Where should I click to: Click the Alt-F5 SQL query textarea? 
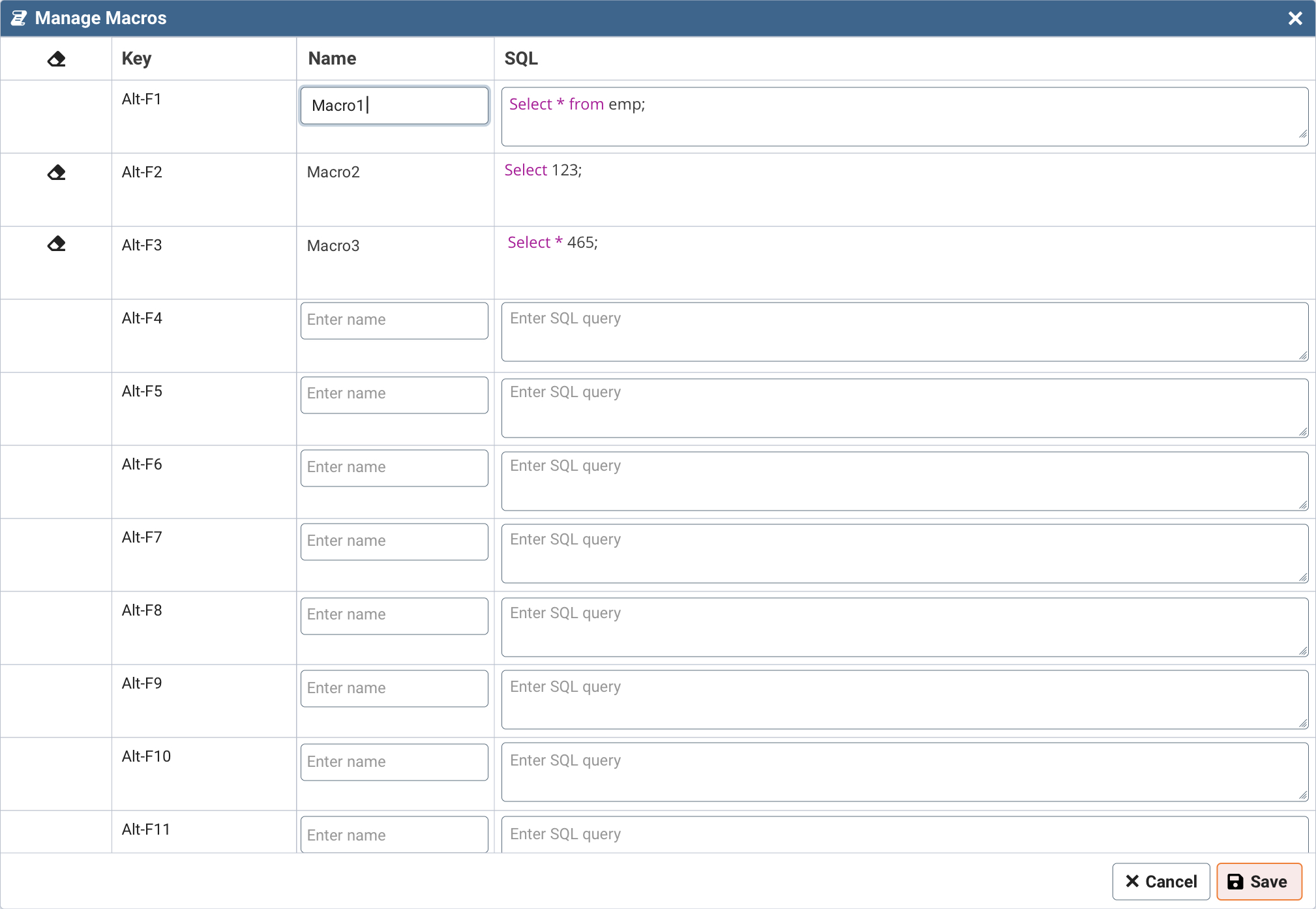point(904,408)
